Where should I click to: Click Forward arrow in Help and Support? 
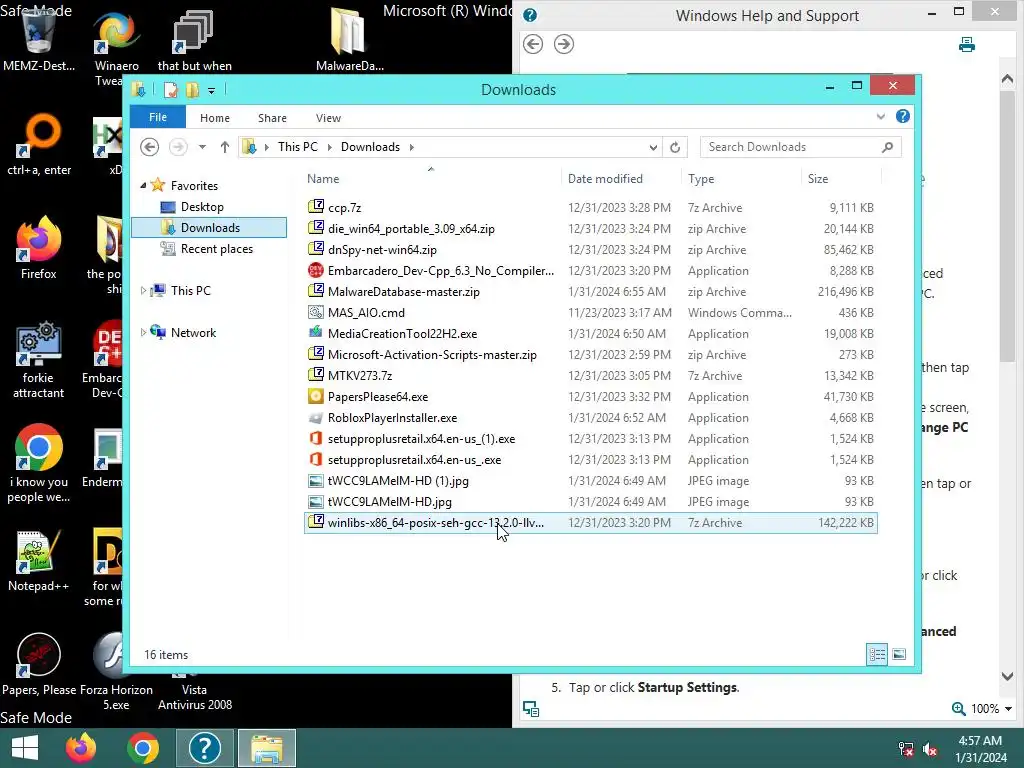click(564, 44)
